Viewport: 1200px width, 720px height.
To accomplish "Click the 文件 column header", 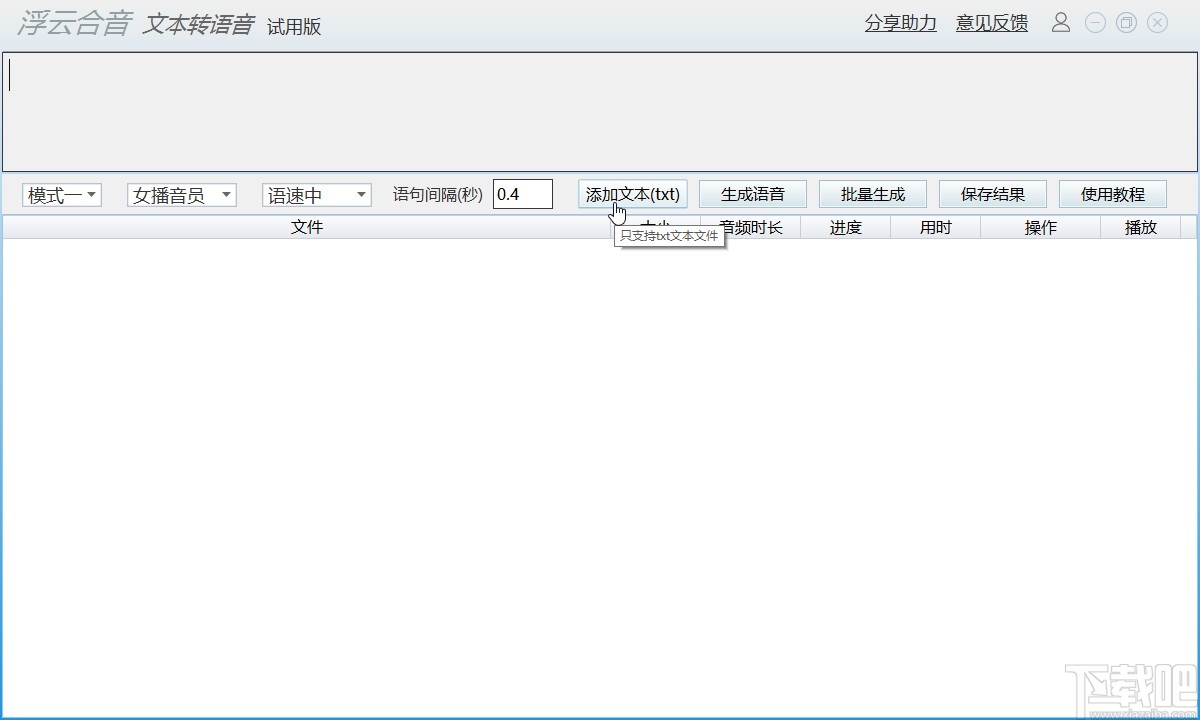I will [x=307, y=227].
